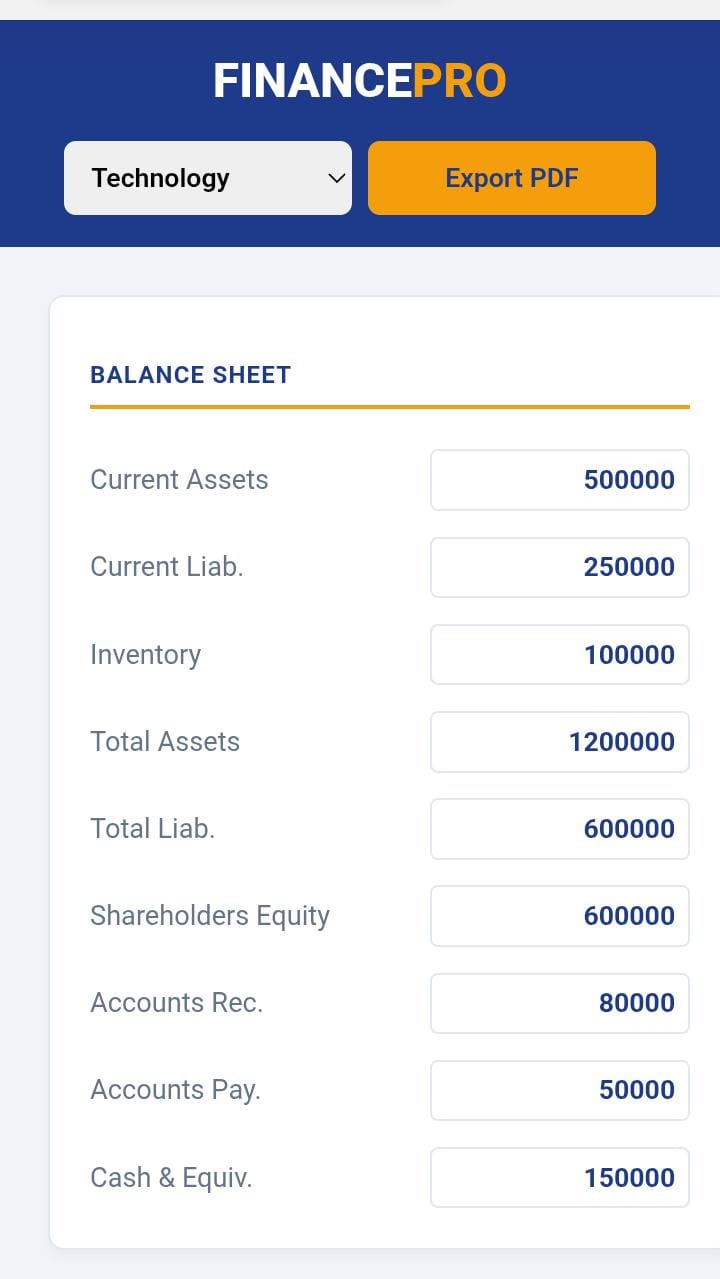Click into the Accounts Pay. field
The image size is (720, 1279).
click(559, 1090)
